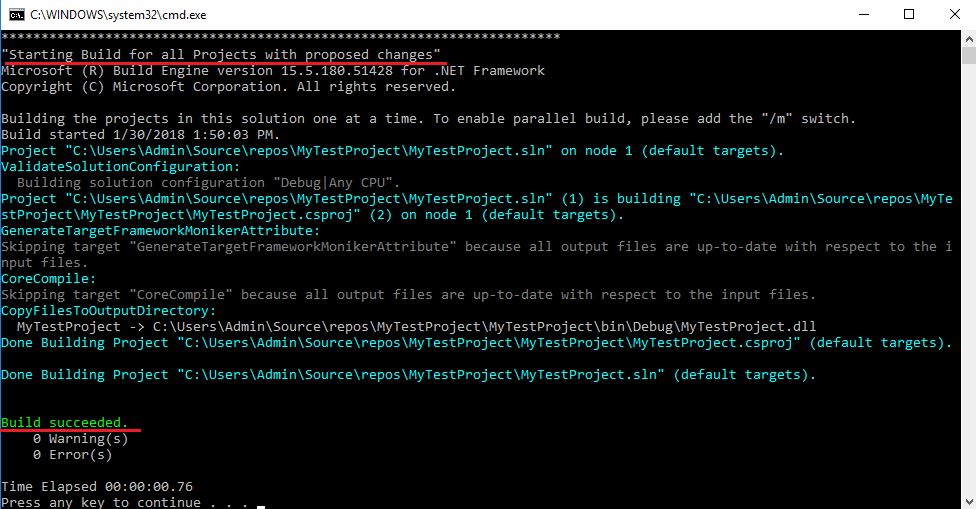
Task: Click the title text C:\WINDOWS\system32\cmd.exe
Action: click(118, 15)
